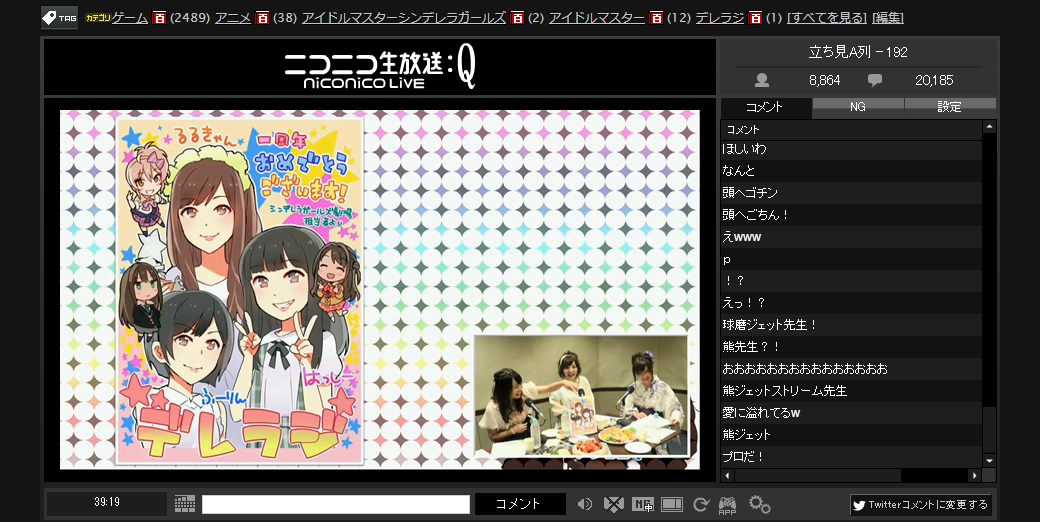1040x522 pixels.
Task: Click the scroll up arrow in comment list
Action: 989,127
